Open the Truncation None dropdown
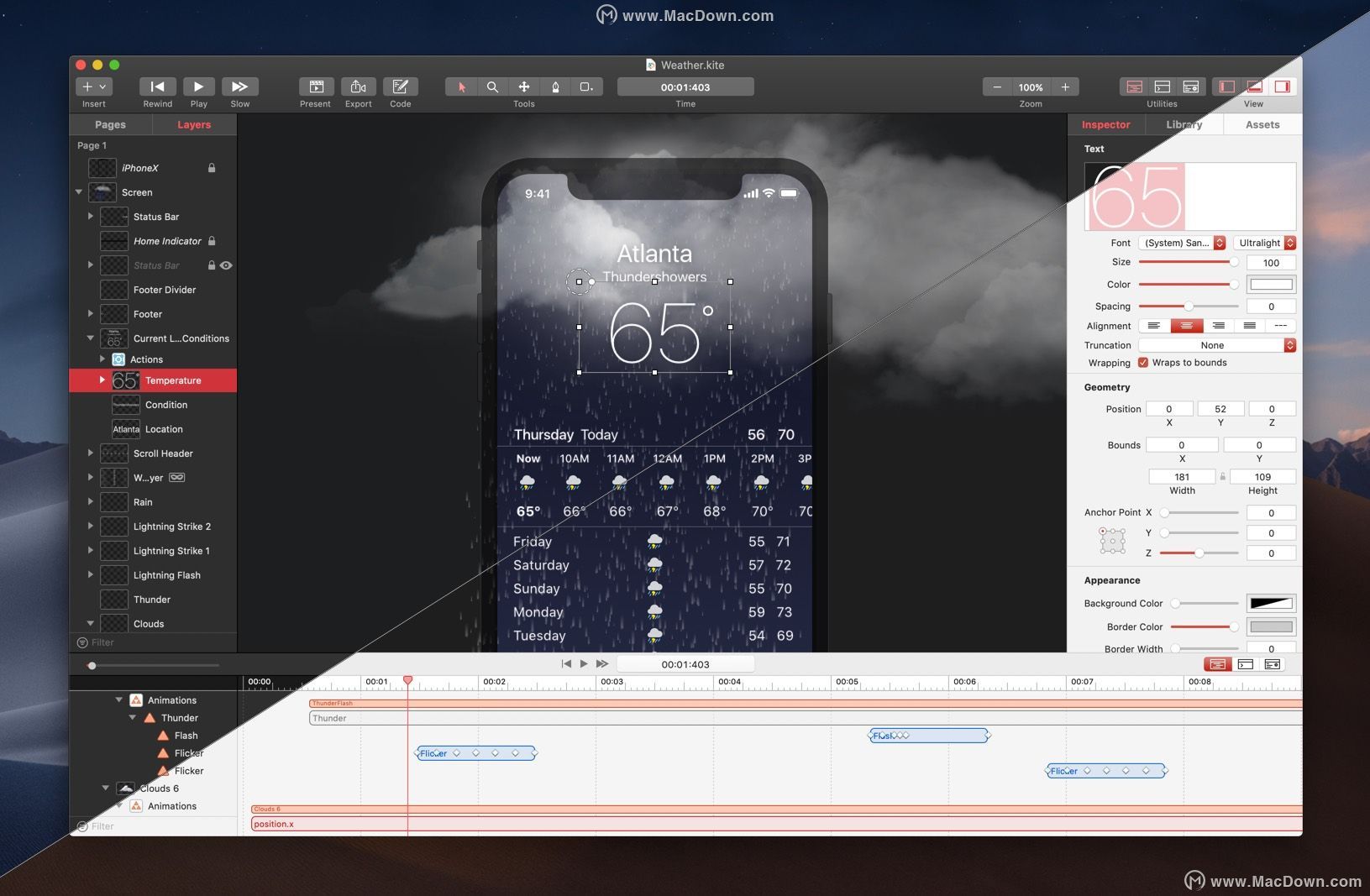The width and height of the screenshot is (1370, 896). tap(1217, 345)
